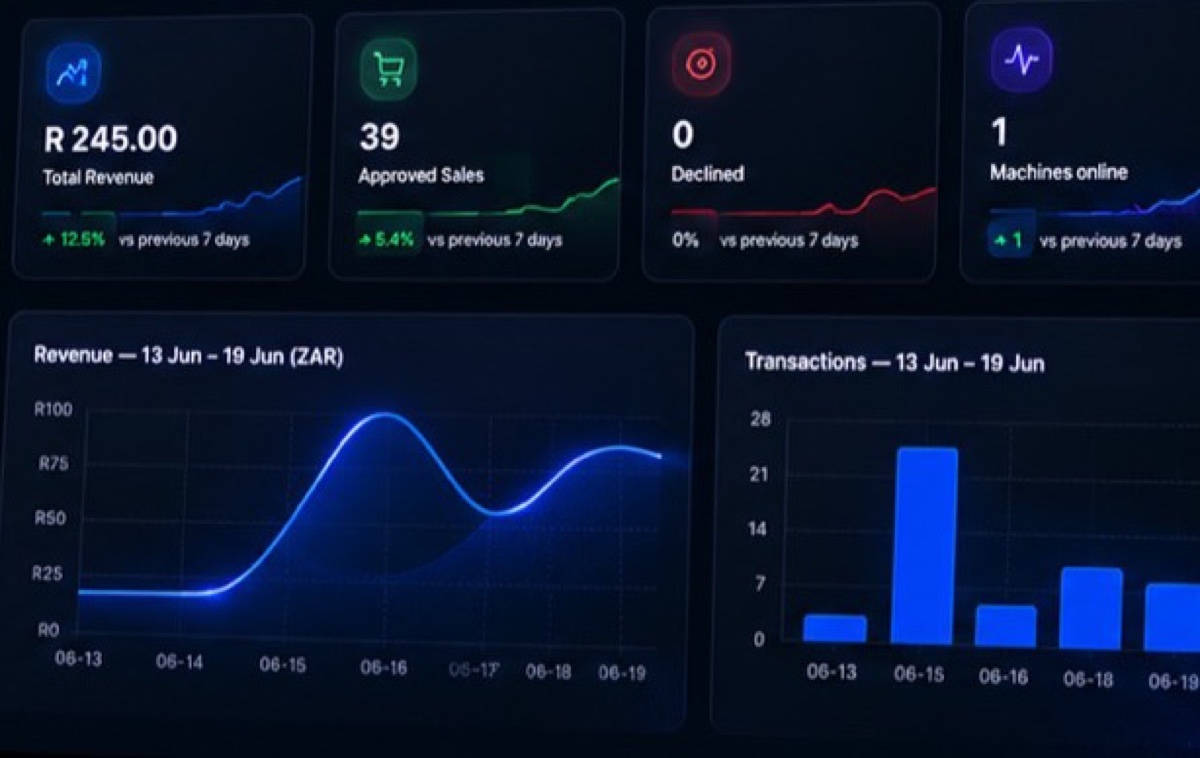The height and width of the screenshot is (758, 1200).
Task: Click the Revenue chart title
Action: (188, 356)
